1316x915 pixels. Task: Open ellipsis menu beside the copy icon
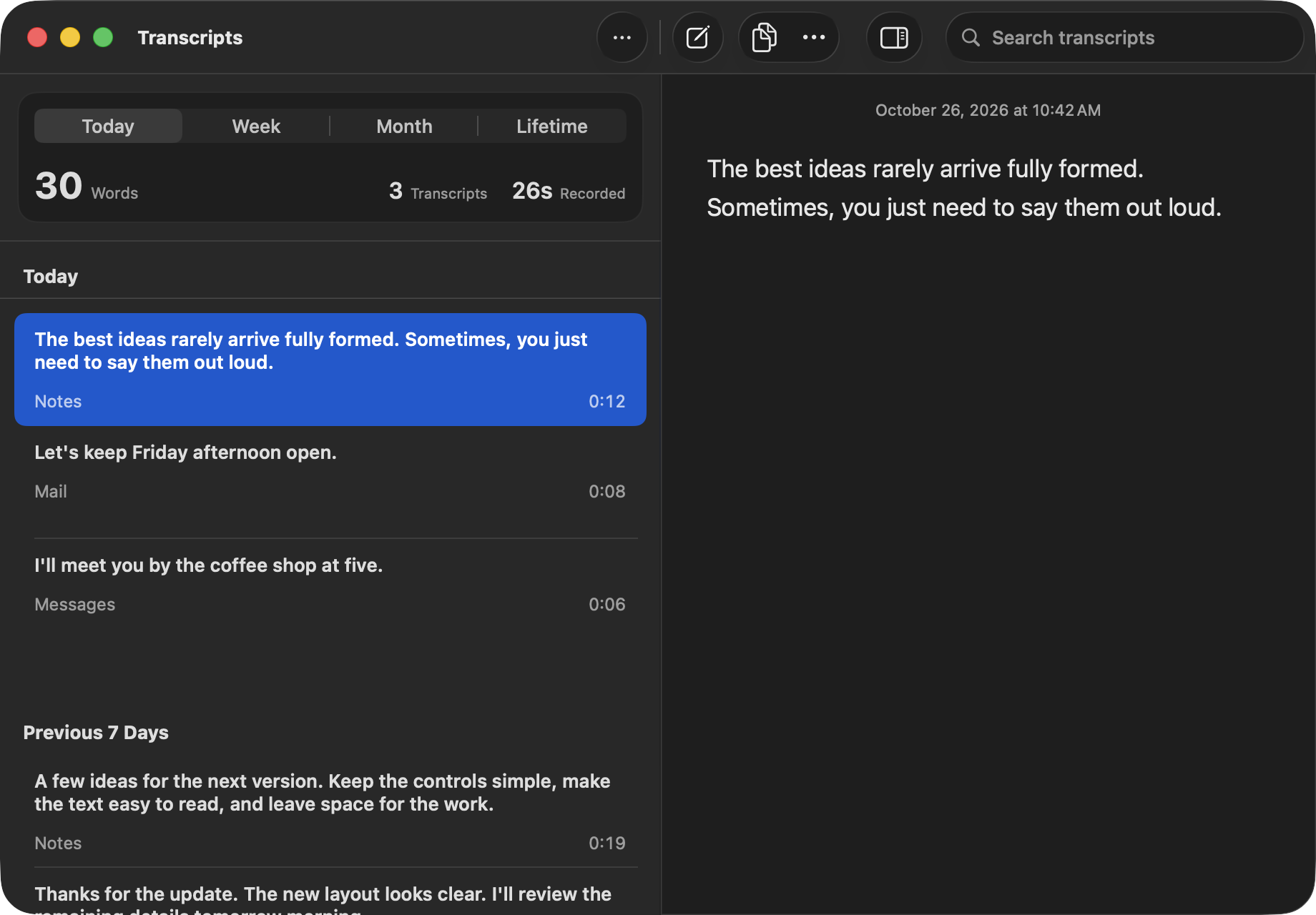click(814, 37)
